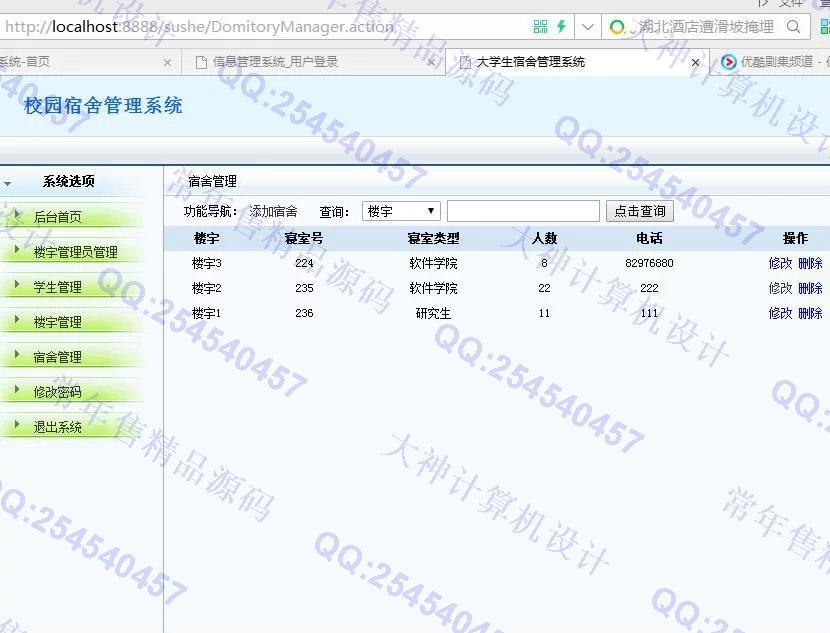Click the arrow icon beside 退出系统
Image resolution: width=830 pixels, height=633 pixels.
(x=17, y=424)
